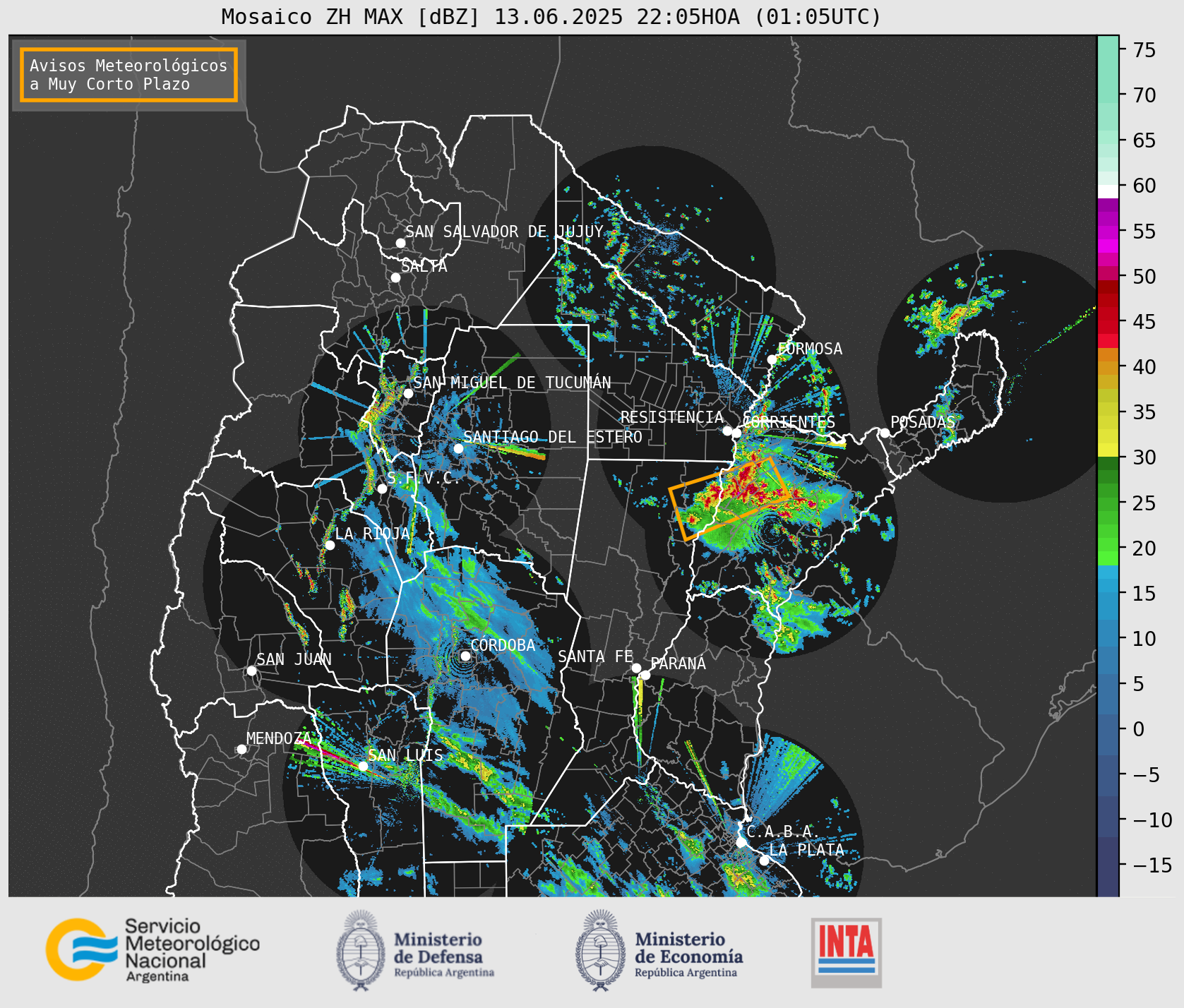Click the Mendoza marker dot
Screen dimensions: 1184x1008
tap(241, 749)
